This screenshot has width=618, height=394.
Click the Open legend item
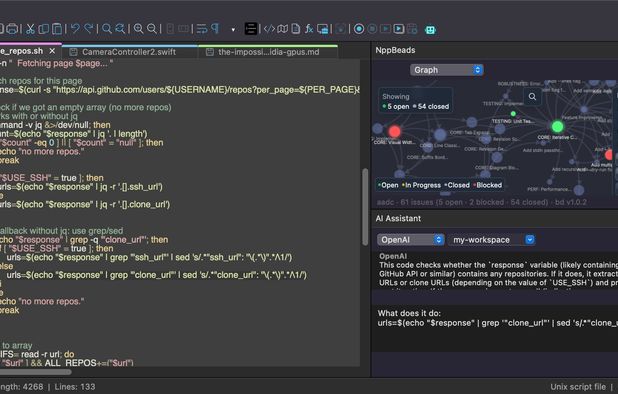(388, 185)
